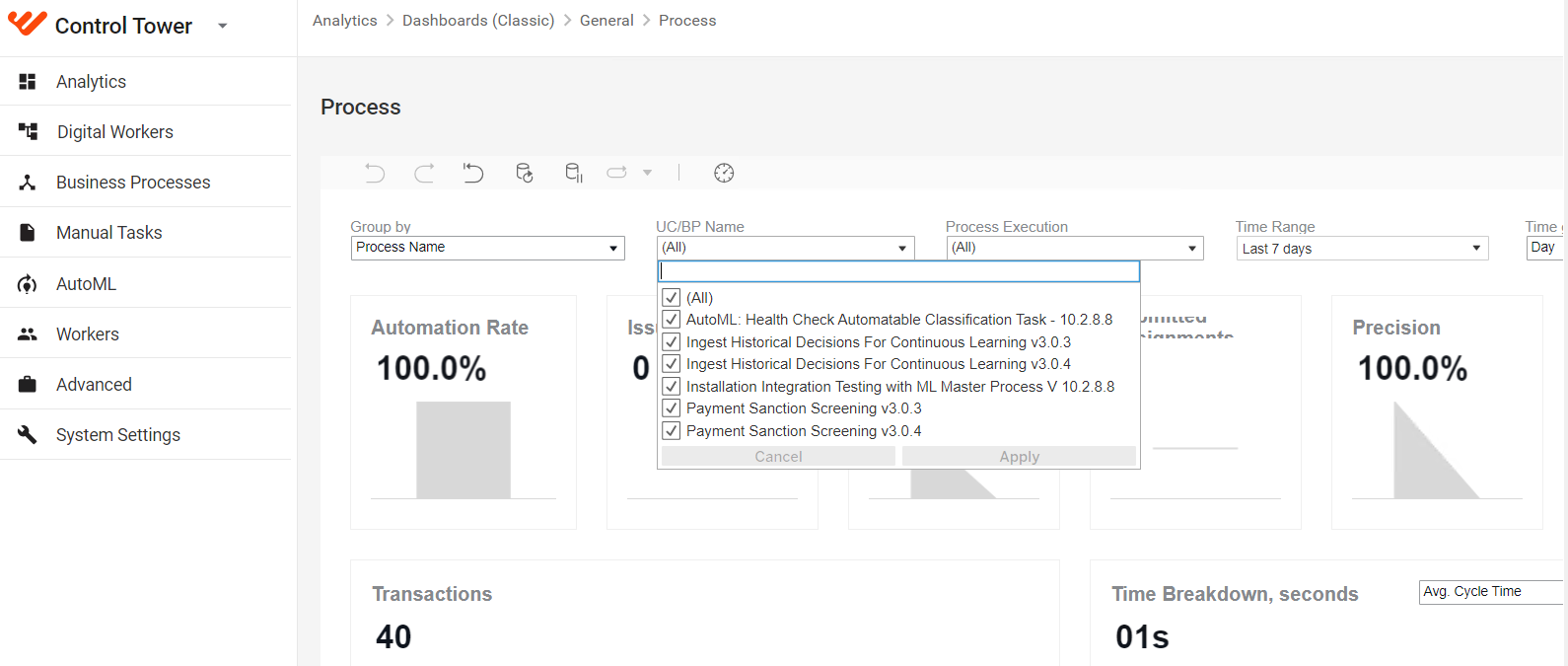
Task: Uncheck Ingest Historical Decisions v3.0.3 checkbox
Action: [672, 341]
